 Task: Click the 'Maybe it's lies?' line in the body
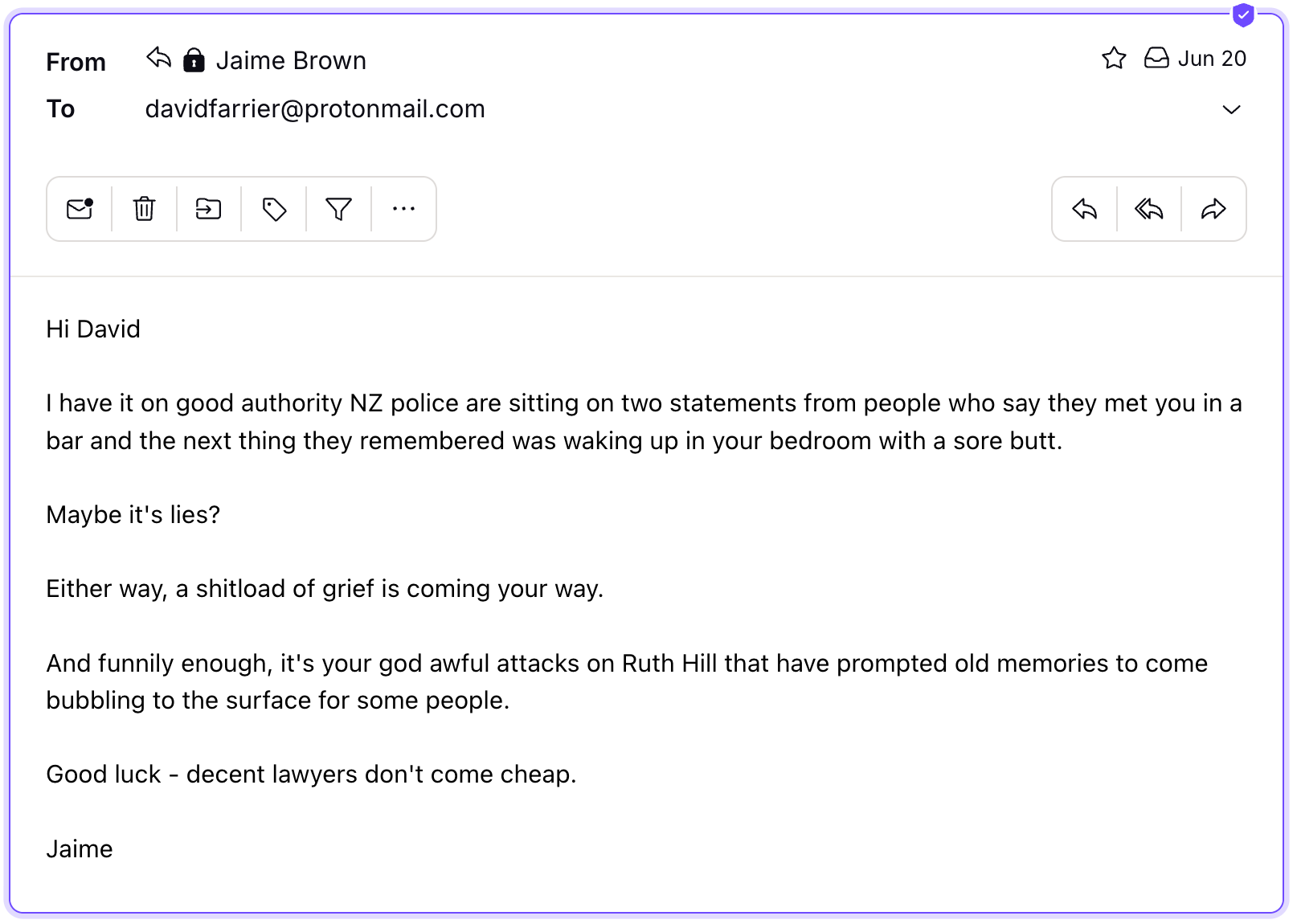(x=133, y=514)
